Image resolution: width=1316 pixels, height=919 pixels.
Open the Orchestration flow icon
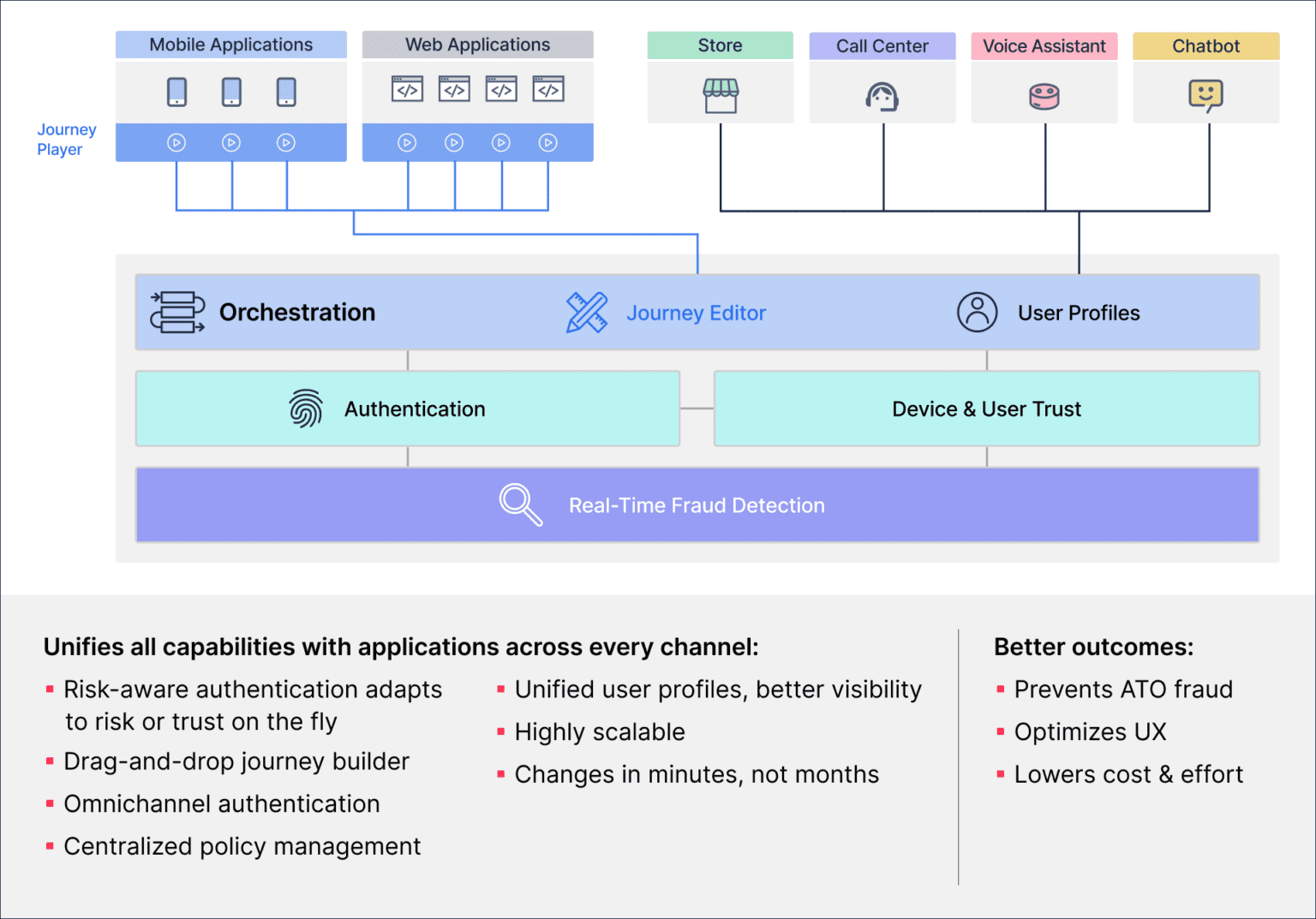pyautogui.click(x=177, y=312)
